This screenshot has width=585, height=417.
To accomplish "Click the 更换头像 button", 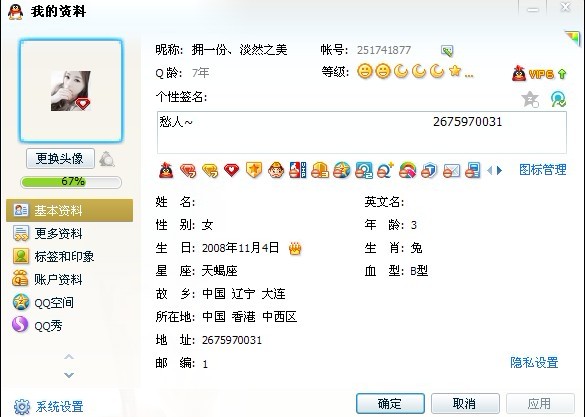I will pos(60,159).
